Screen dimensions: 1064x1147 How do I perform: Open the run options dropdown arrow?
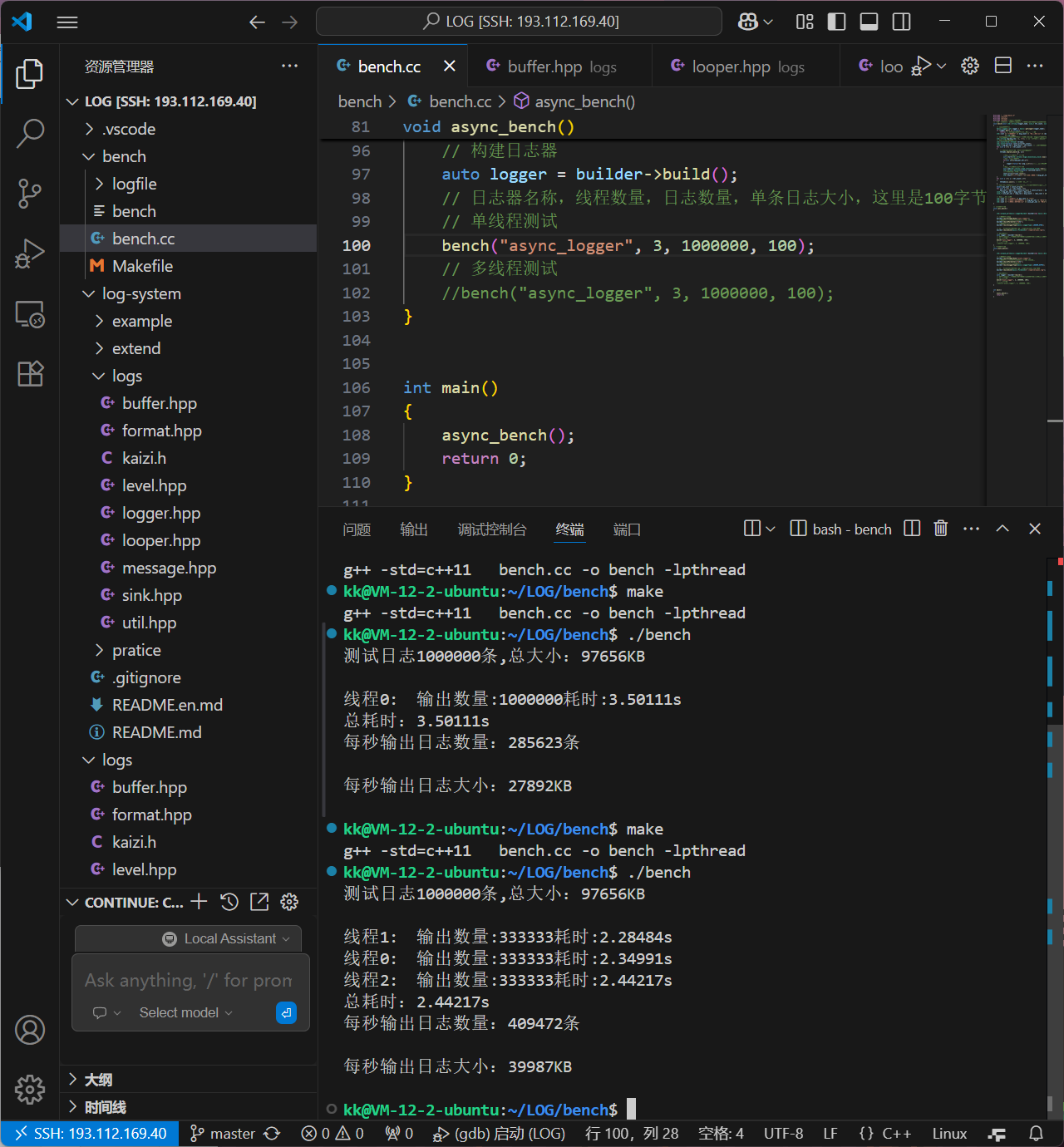(942, 66)
